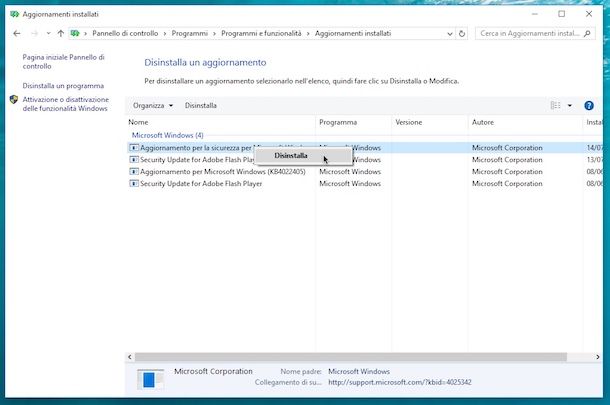Open help with the blue question mark
The height and width of the screenshot is (405, 610).
tap(589, 105)
